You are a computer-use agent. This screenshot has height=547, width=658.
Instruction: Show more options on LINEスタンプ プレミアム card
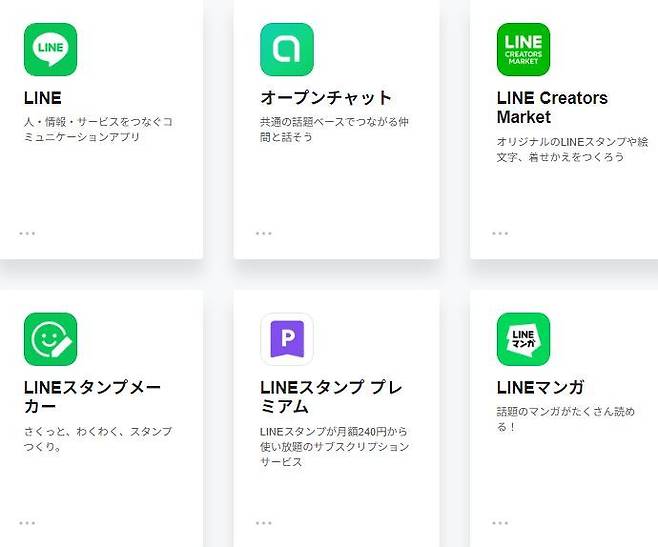coord(263,522)
